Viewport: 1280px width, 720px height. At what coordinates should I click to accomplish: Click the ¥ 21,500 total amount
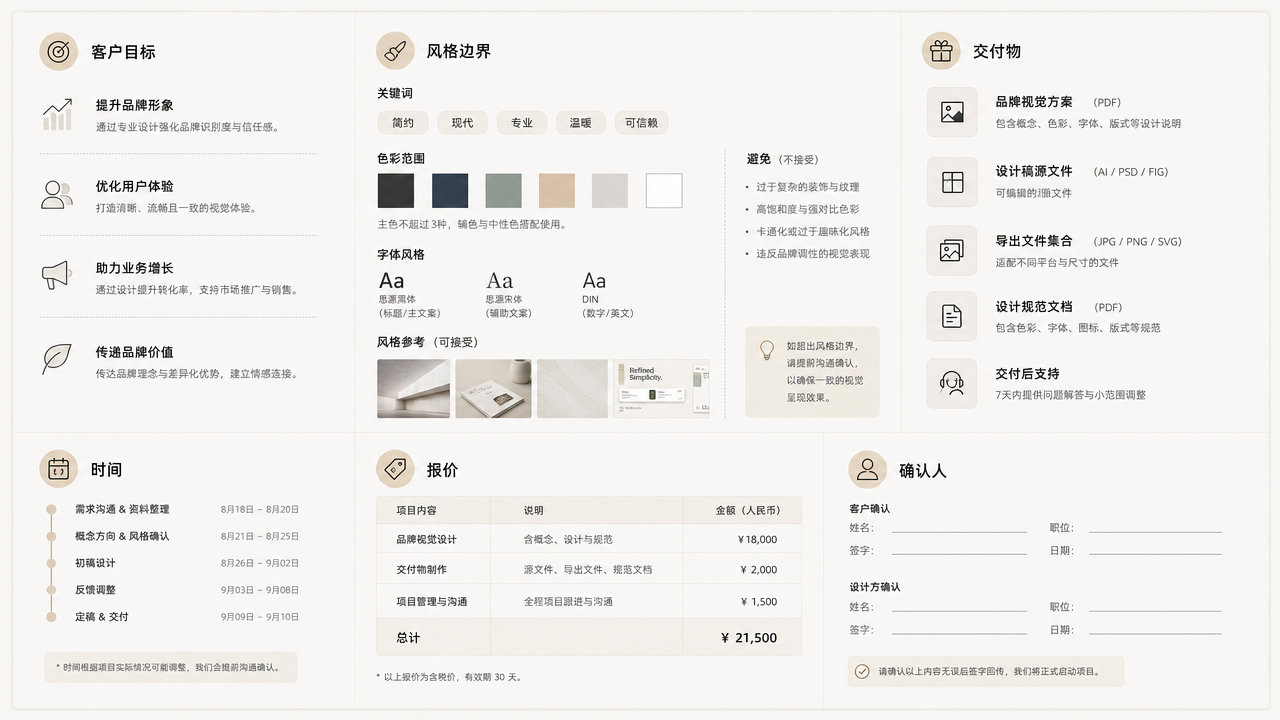click(749, 638)
